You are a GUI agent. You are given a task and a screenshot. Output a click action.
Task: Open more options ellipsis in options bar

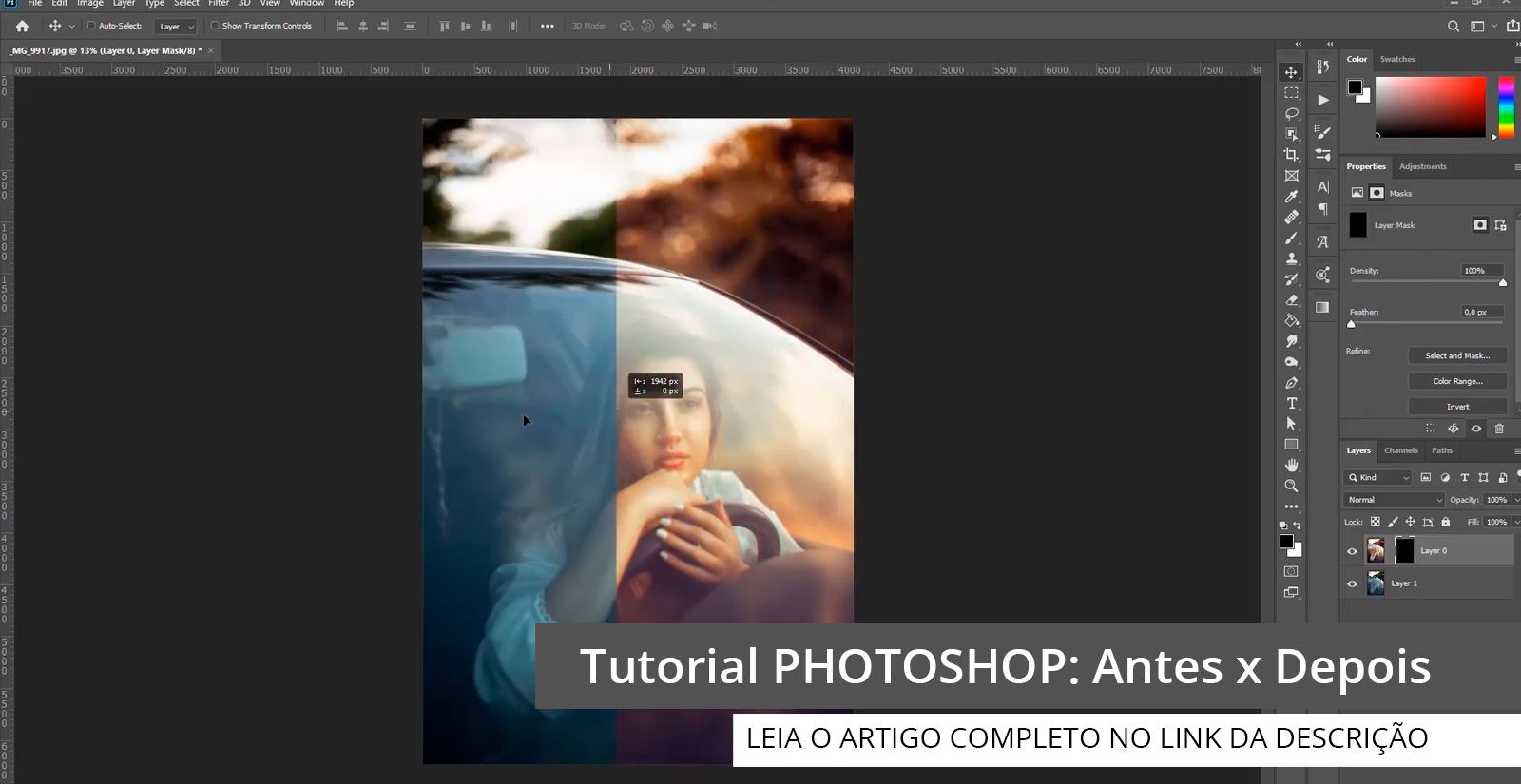click(547, 26)
